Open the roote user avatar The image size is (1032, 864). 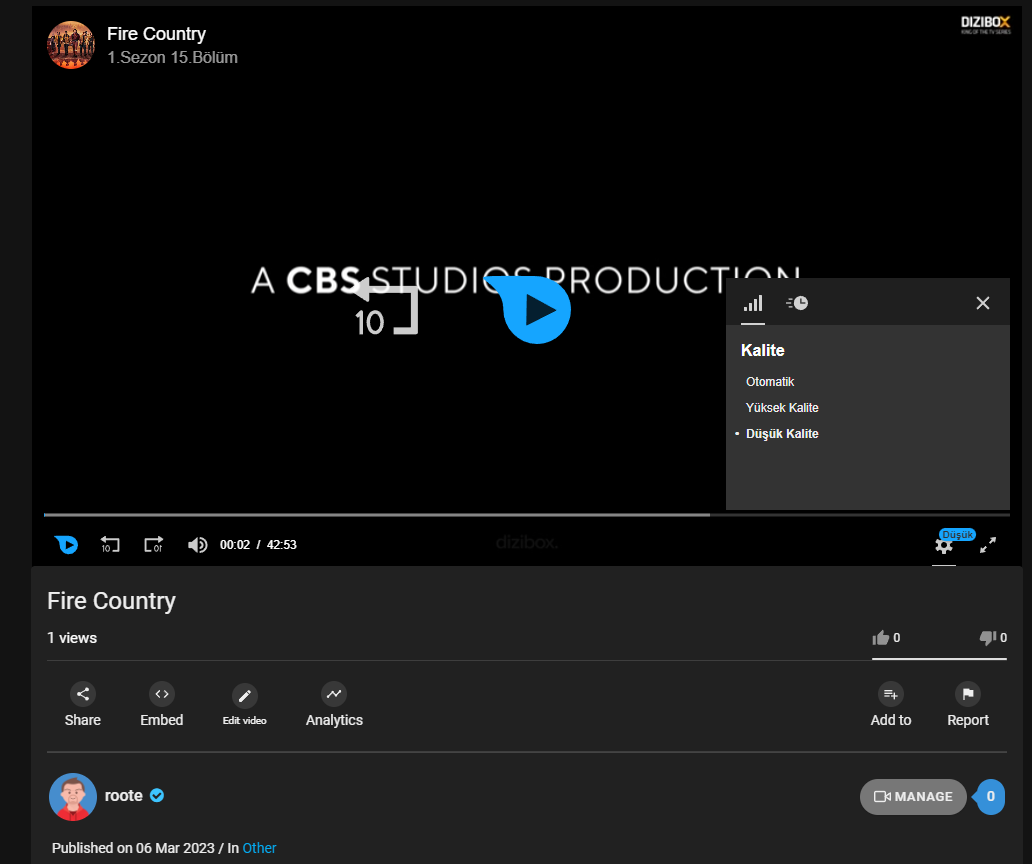coord(73,797)
